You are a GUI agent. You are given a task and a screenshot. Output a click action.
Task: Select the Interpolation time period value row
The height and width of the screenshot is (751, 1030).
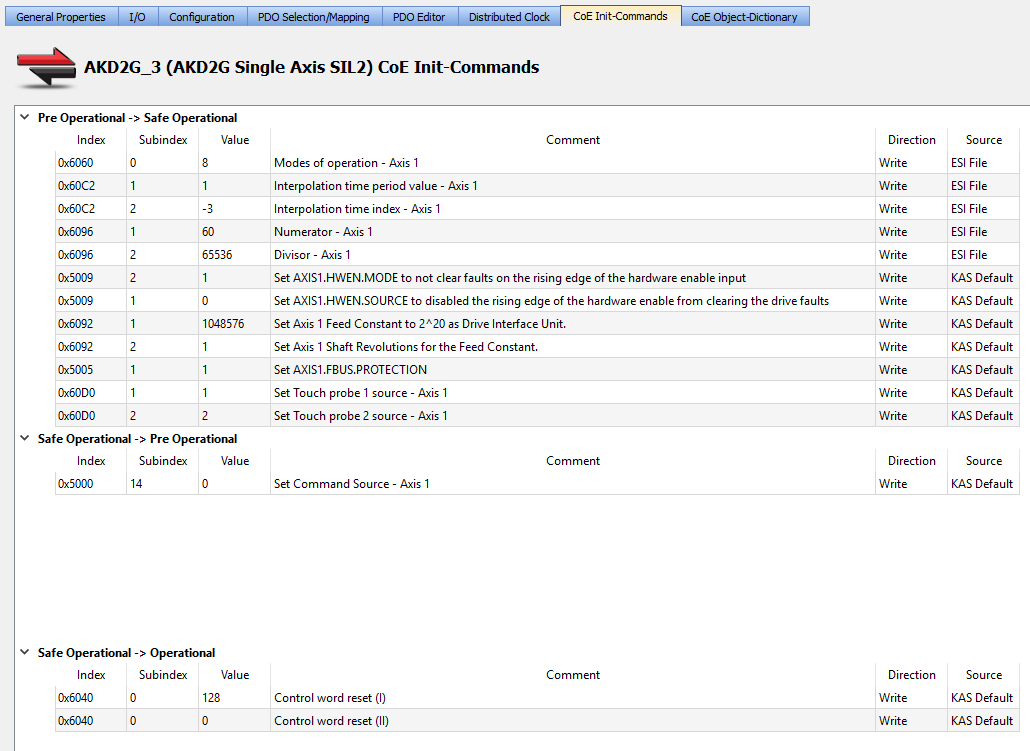pos(537,185)
